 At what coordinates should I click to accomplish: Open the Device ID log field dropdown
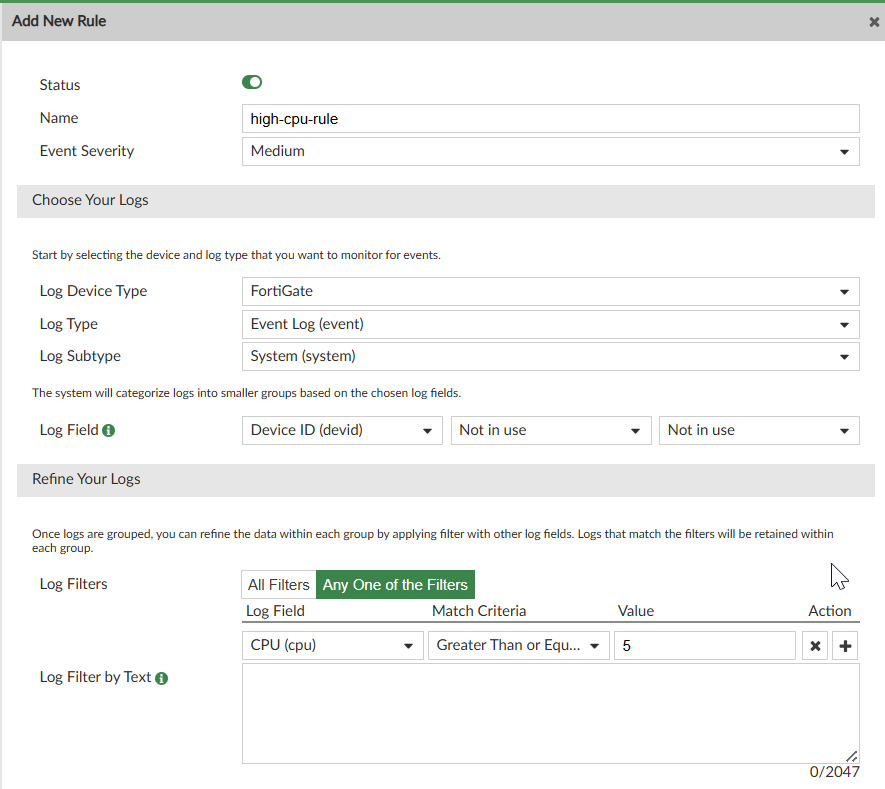(342, 430)
